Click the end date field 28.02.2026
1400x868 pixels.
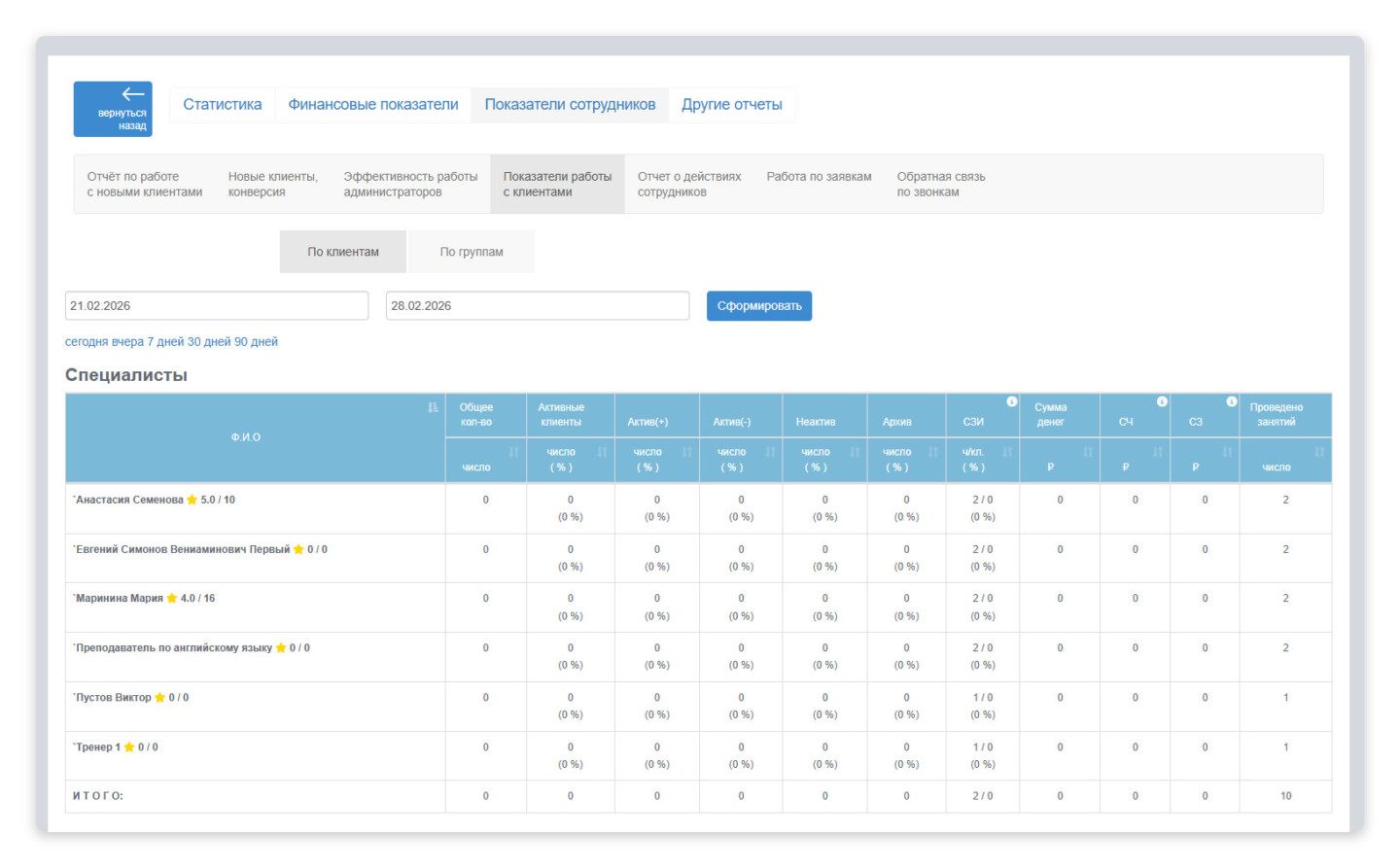pos(537,306)
